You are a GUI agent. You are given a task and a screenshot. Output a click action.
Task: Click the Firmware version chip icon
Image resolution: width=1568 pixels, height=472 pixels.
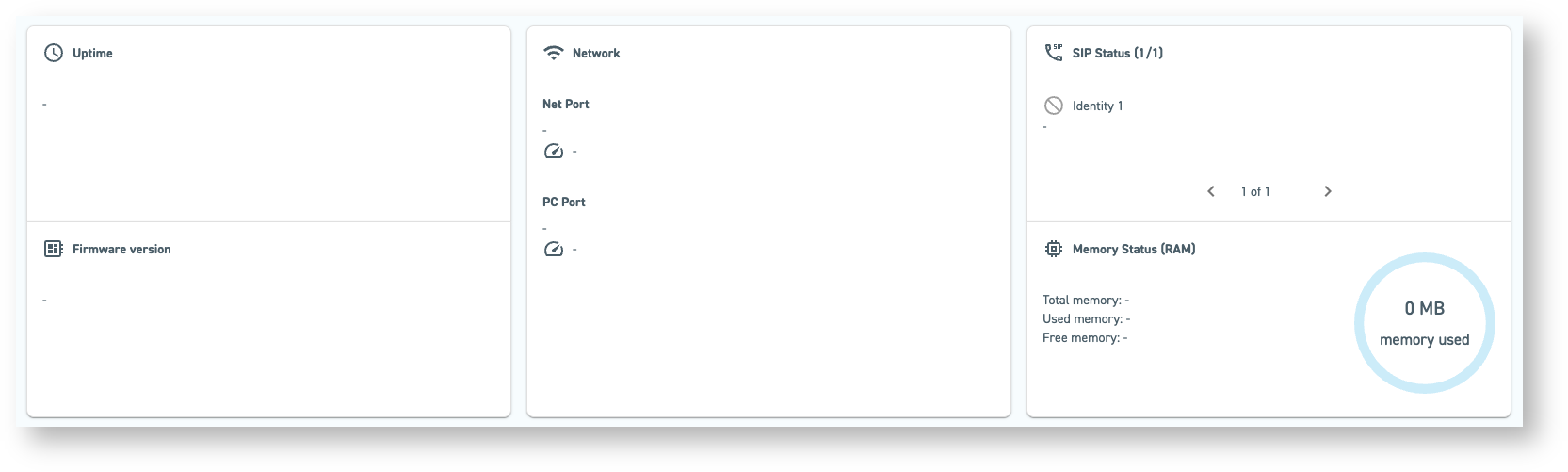pos(54,249)
